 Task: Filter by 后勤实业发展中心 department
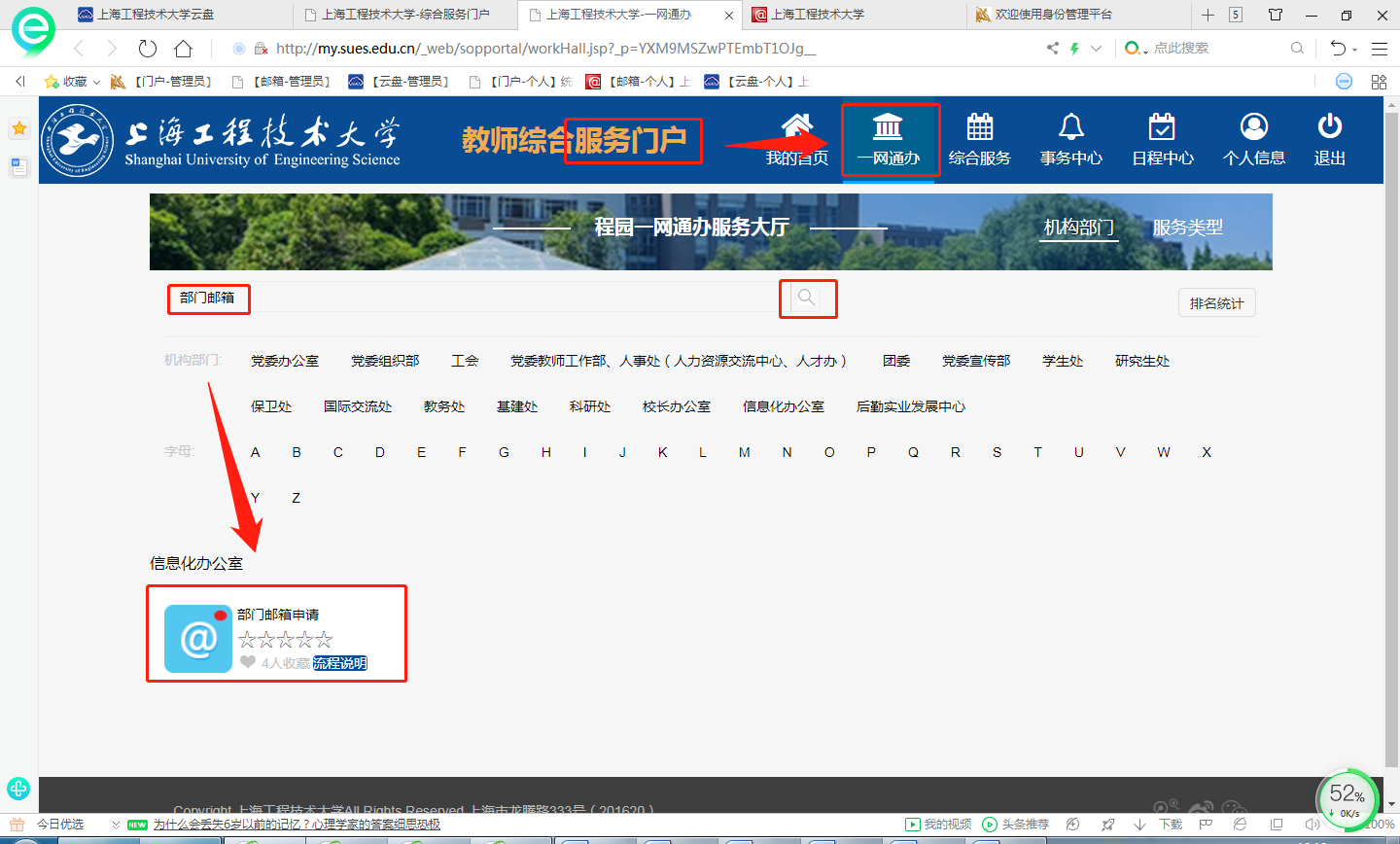click(x=911, y=406)
